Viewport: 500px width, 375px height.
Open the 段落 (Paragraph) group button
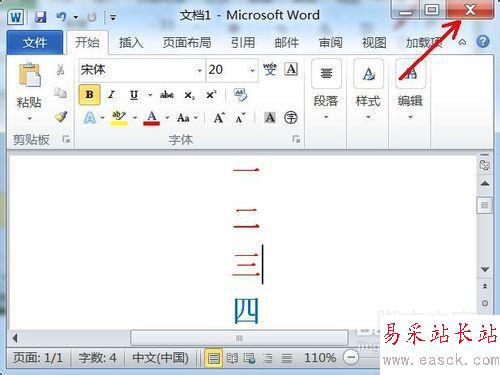[x=326, y=90]
